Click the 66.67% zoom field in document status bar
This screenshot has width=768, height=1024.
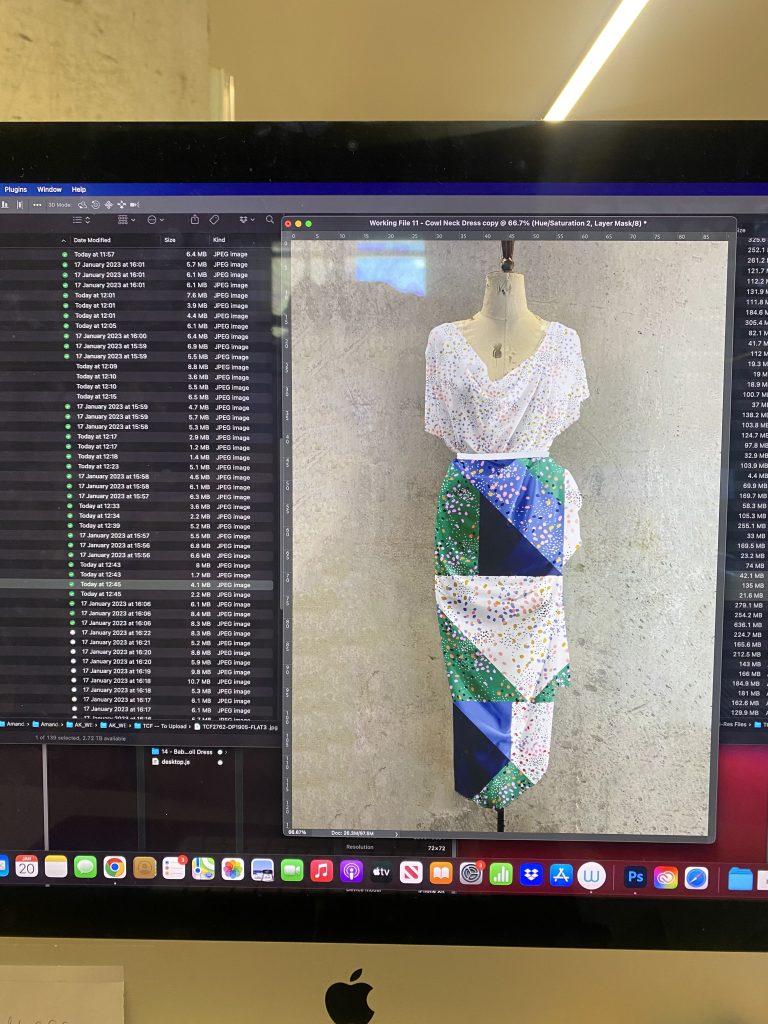(x=297, y=833)
